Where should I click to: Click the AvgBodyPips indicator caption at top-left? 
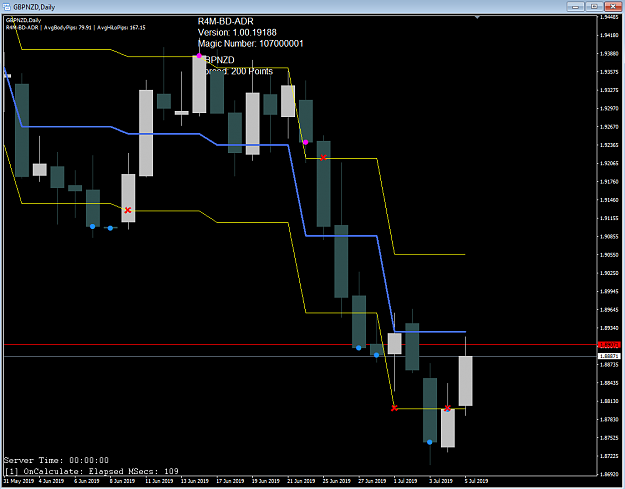pyautogui.click(x=75, y=27)
